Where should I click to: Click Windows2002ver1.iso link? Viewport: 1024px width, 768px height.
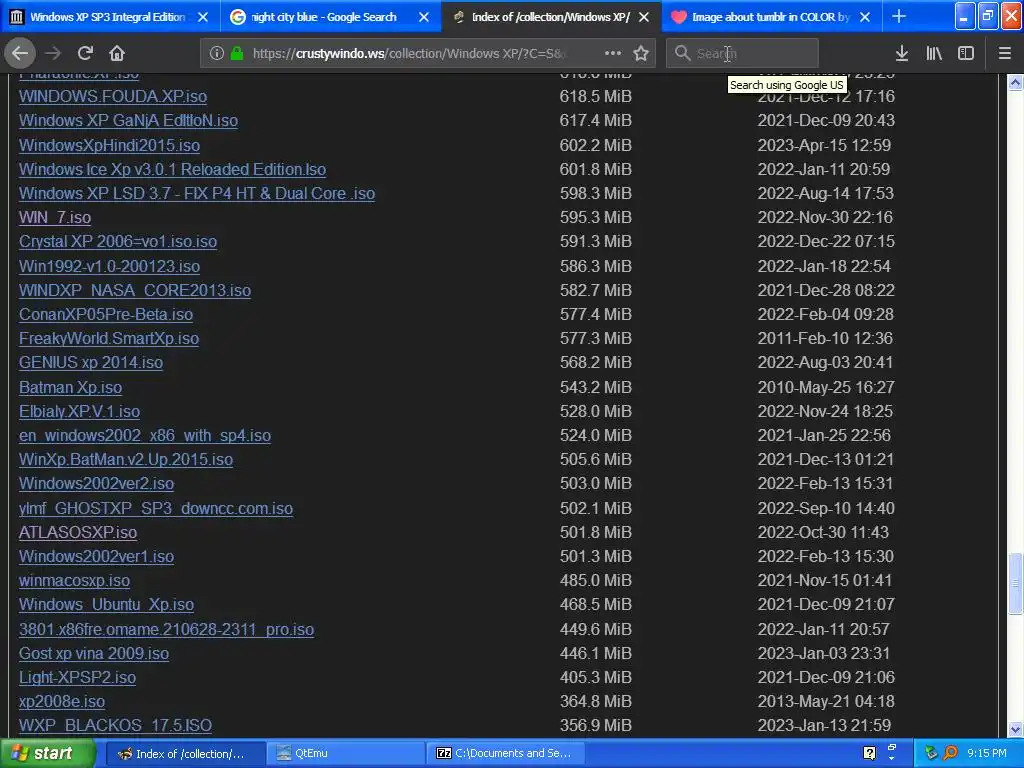click(x=97, y=557)
